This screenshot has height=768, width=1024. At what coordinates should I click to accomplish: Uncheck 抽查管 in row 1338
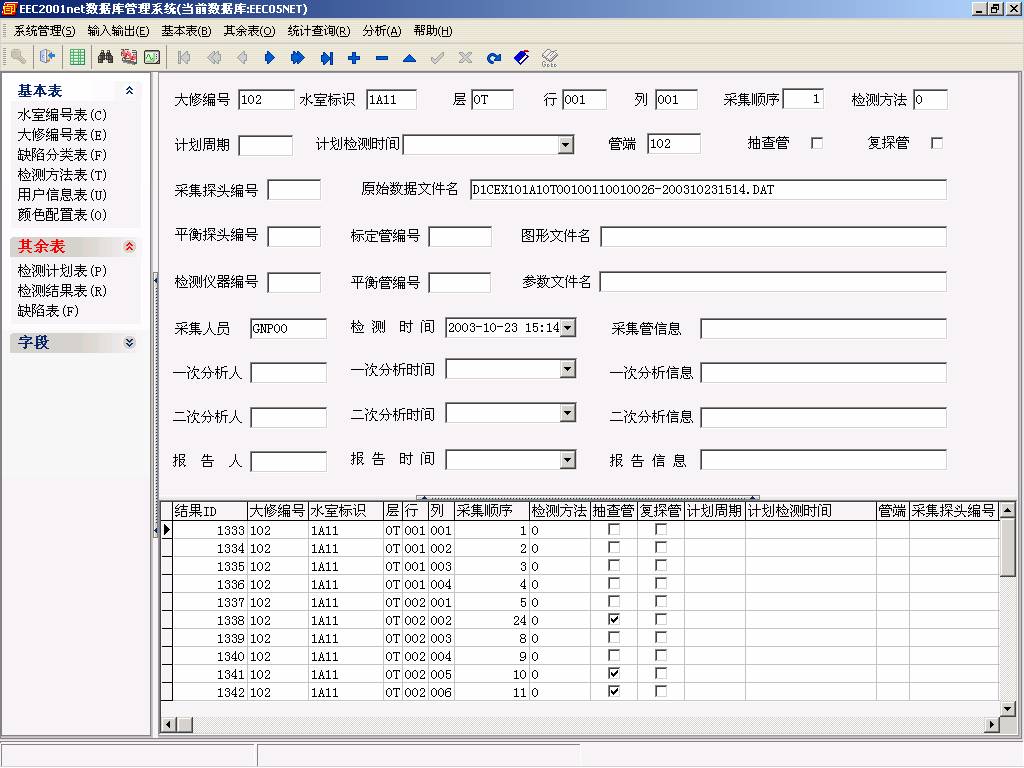click(614, 620)
